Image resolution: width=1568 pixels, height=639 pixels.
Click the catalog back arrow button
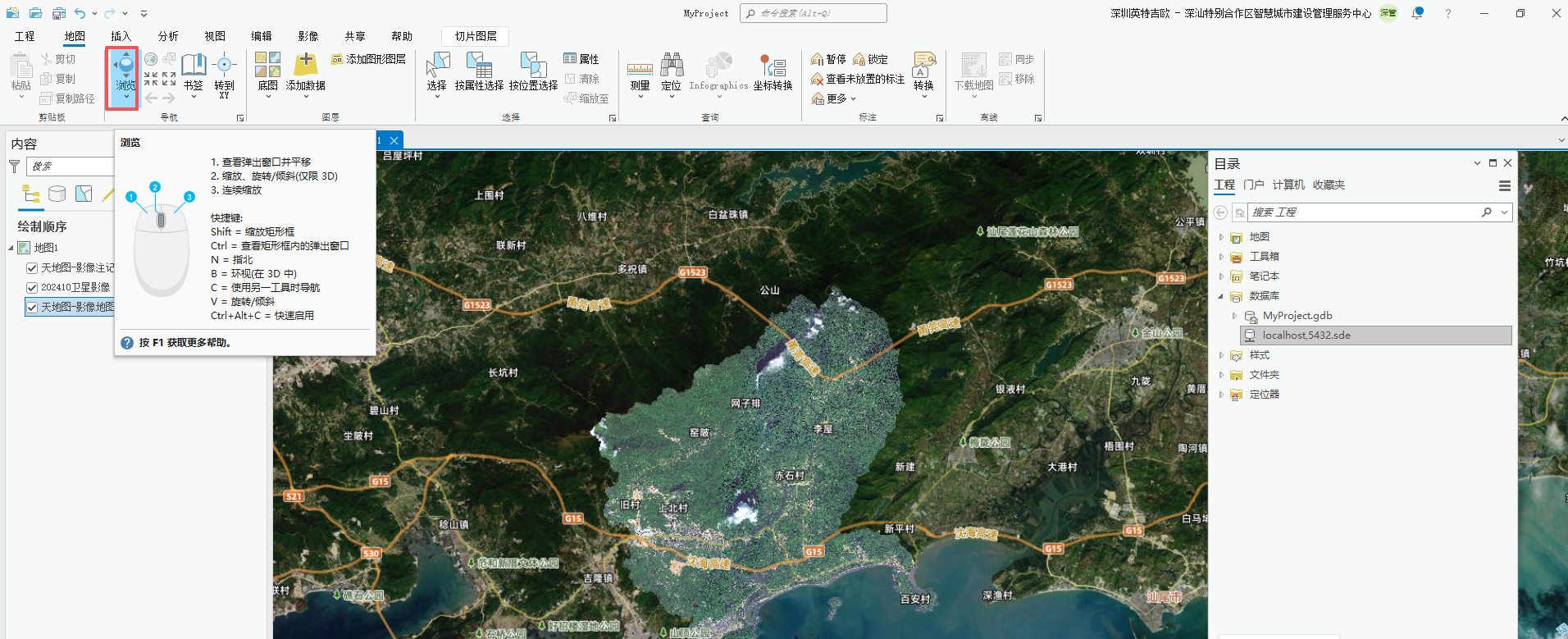tap(1221, 212)
